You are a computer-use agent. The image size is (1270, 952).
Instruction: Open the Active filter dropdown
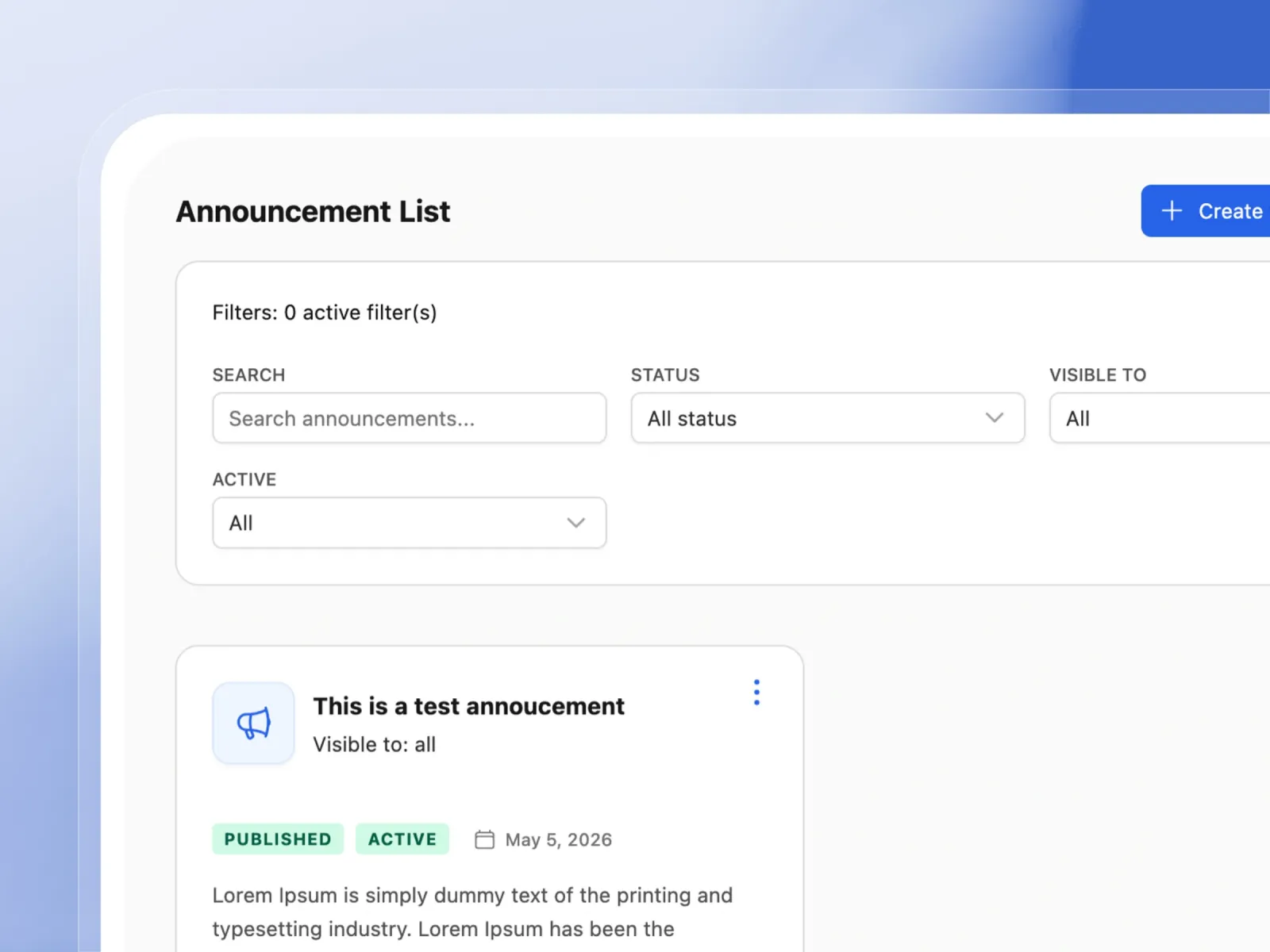[x=410, y=523]
